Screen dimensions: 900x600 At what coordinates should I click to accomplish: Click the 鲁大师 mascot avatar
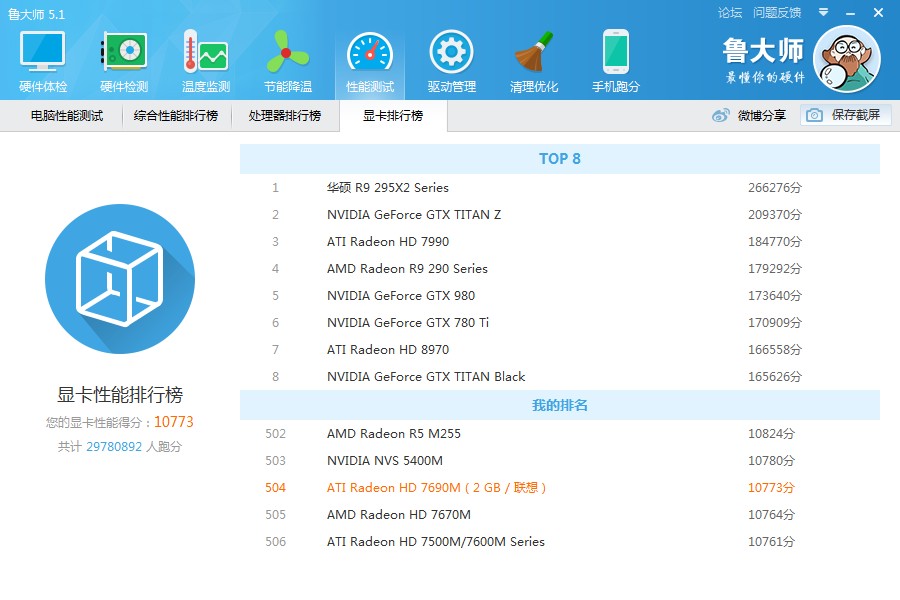[847, 59]
